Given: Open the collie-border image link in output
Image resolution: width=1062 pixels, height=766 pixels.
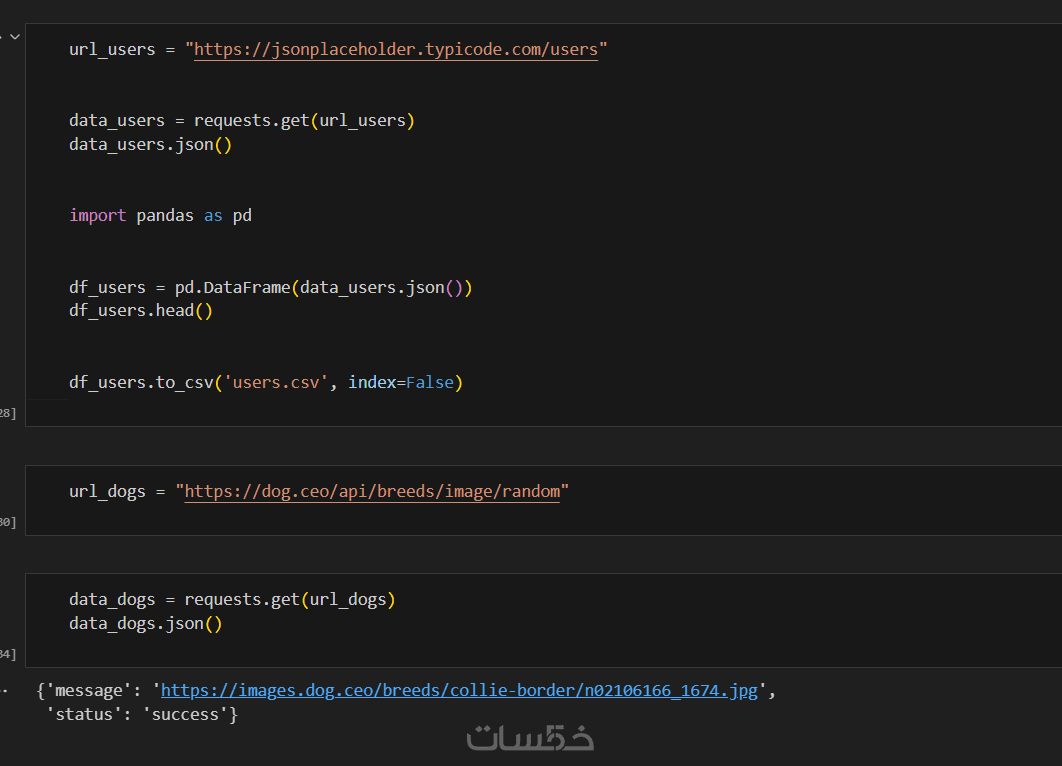Looking at the screenshot, I should click(x=459, y=690).
